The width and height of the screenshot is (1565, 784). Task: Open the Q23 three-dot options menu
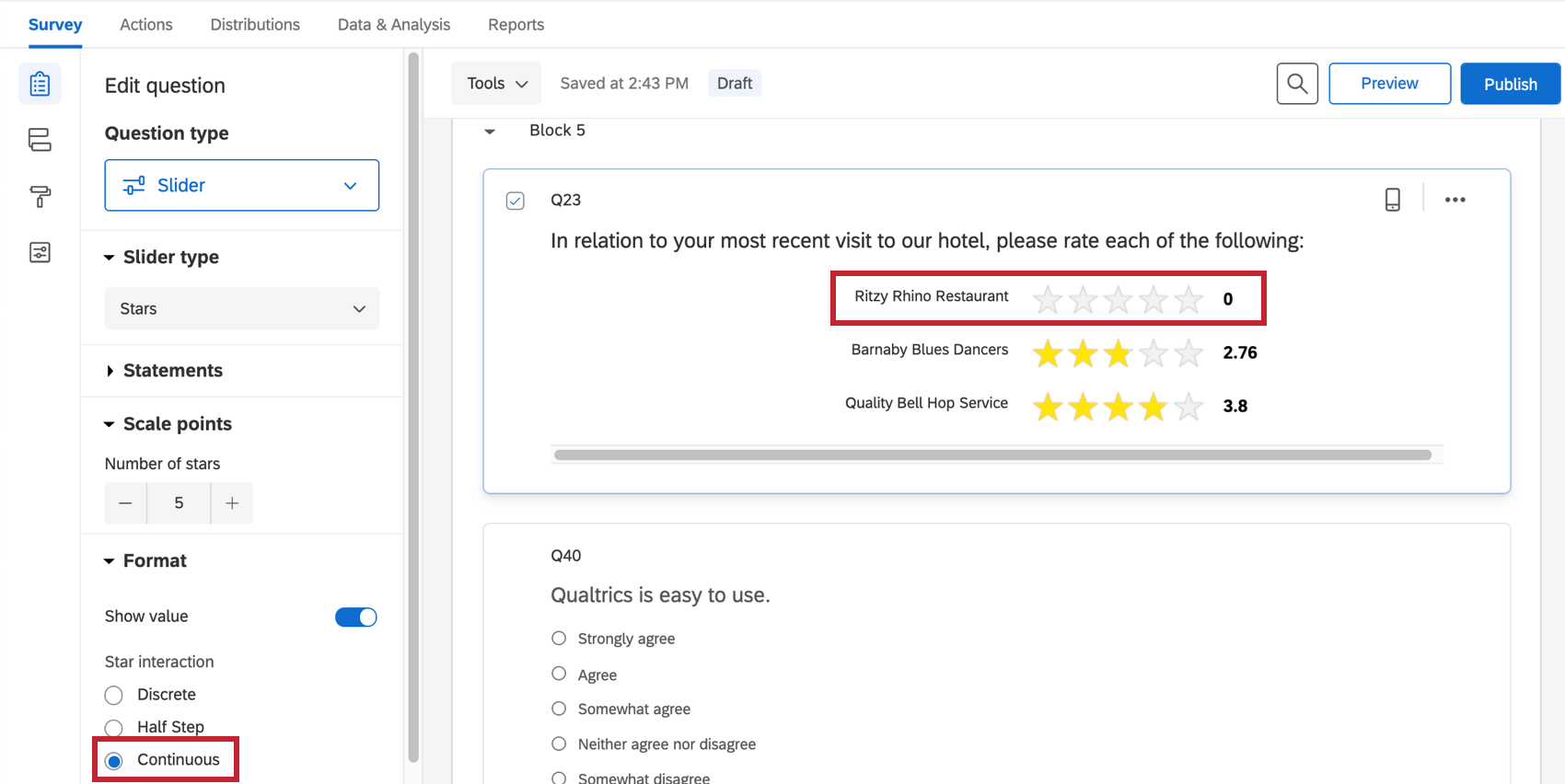(x=1455, y=200)
